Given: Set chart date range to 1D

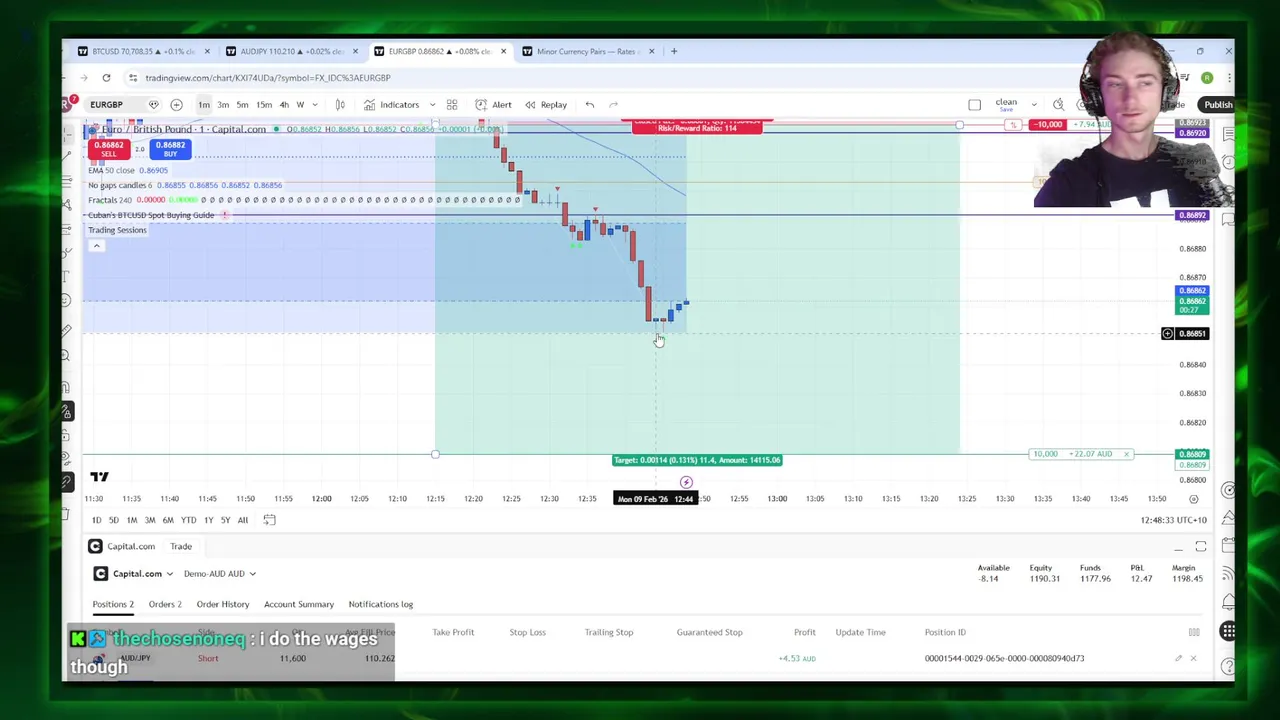Looking at the screenshot, I should [x=96, y=520].
